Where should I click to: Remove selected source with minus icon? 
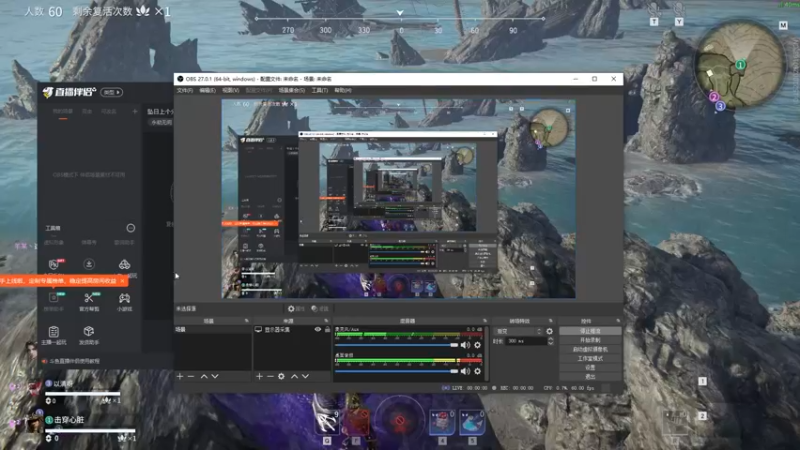point(270,376)
